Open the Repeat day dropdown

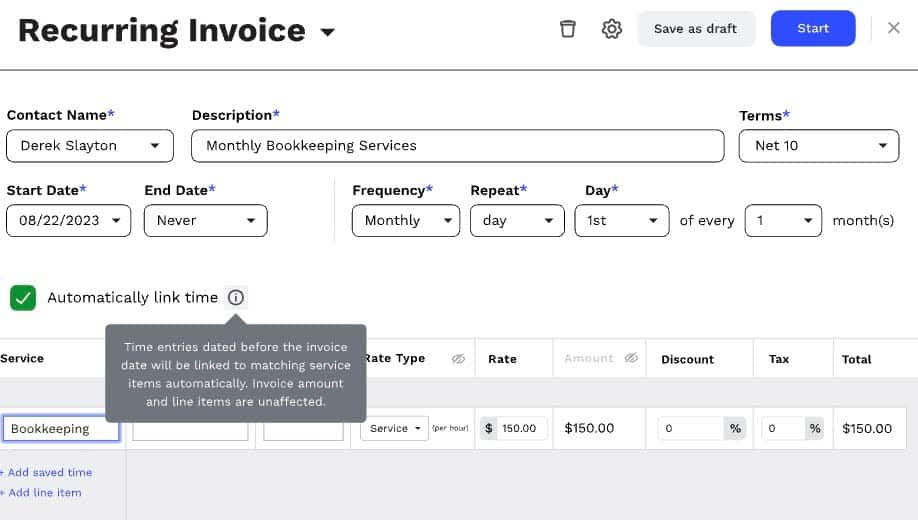pos(517,221)
